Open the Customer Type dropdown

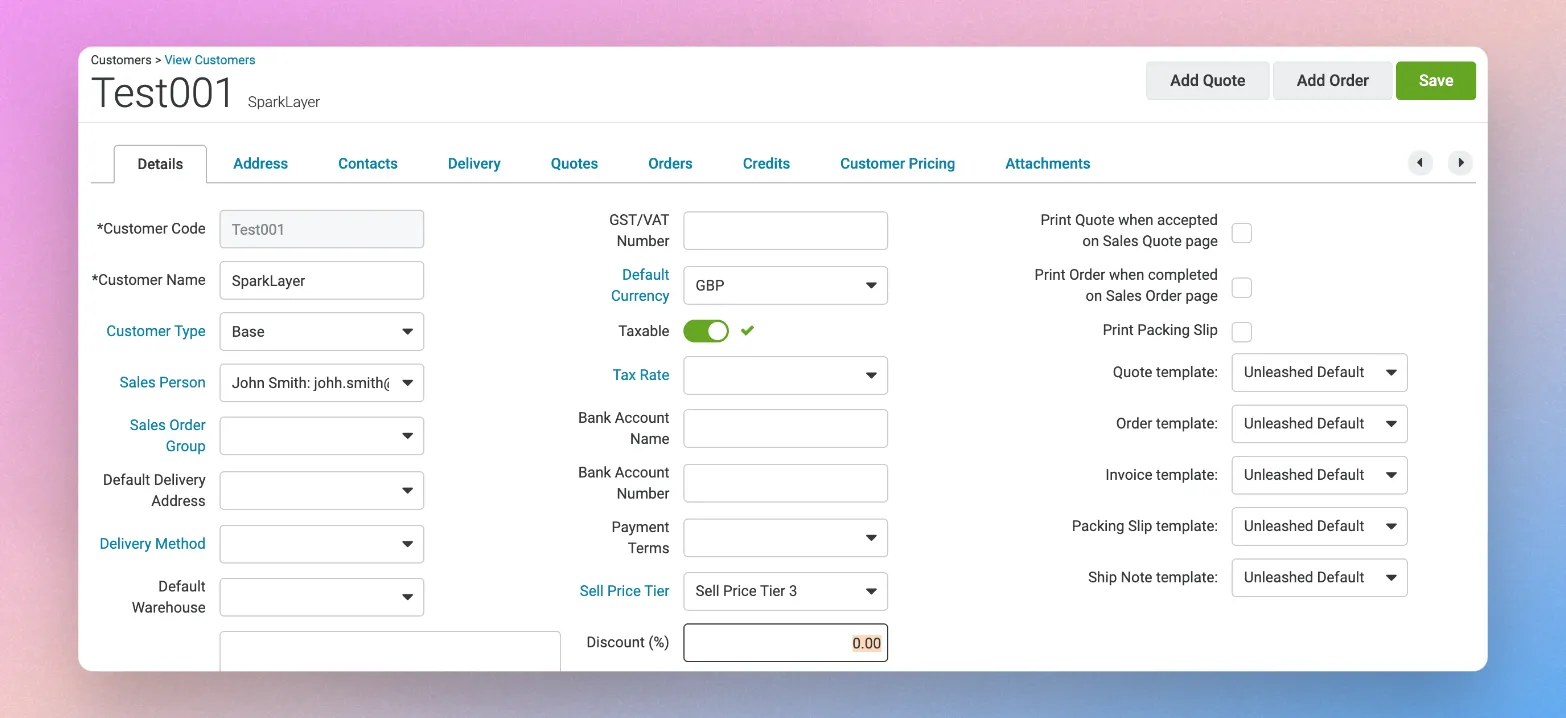click(322, 332)
